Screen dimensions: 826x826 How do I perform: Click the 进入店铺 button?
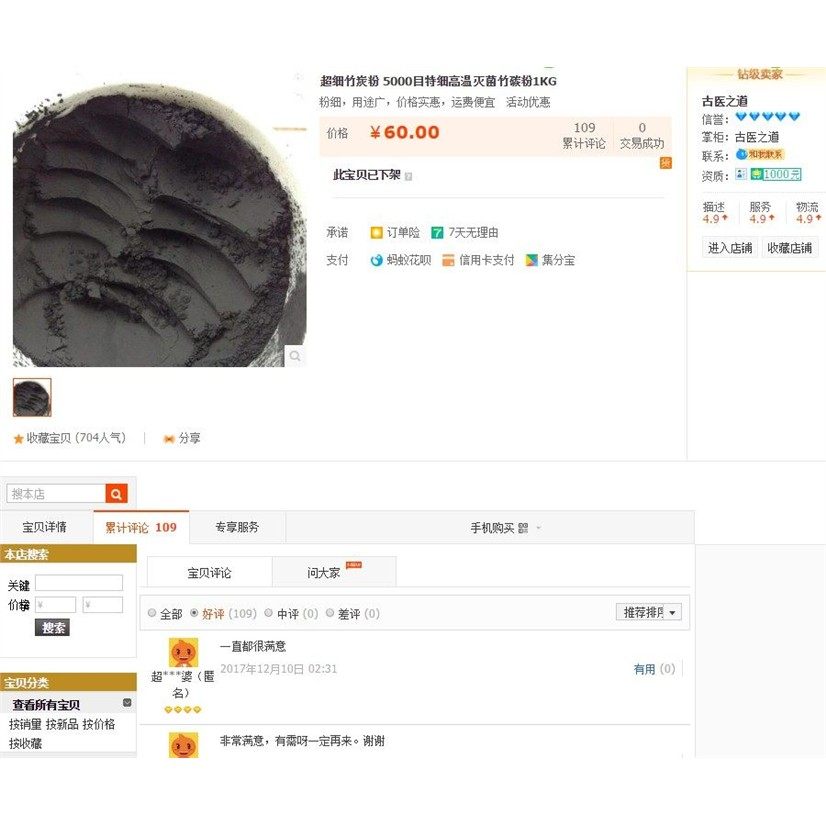730,248
